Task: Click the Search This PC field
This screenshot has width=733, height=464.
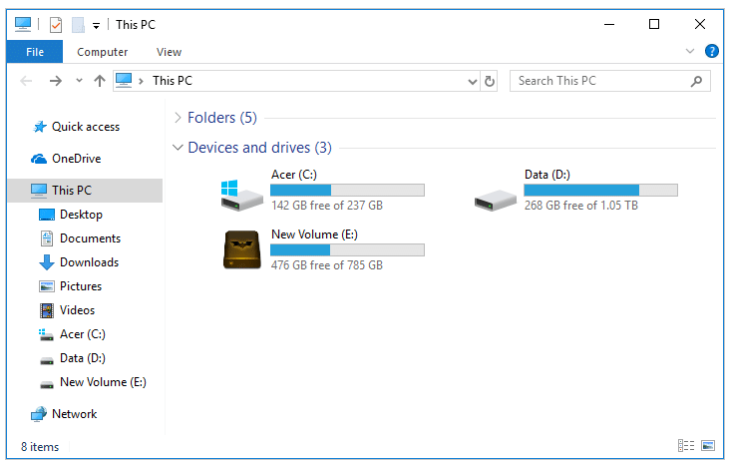Action: (x=600, y=81)
